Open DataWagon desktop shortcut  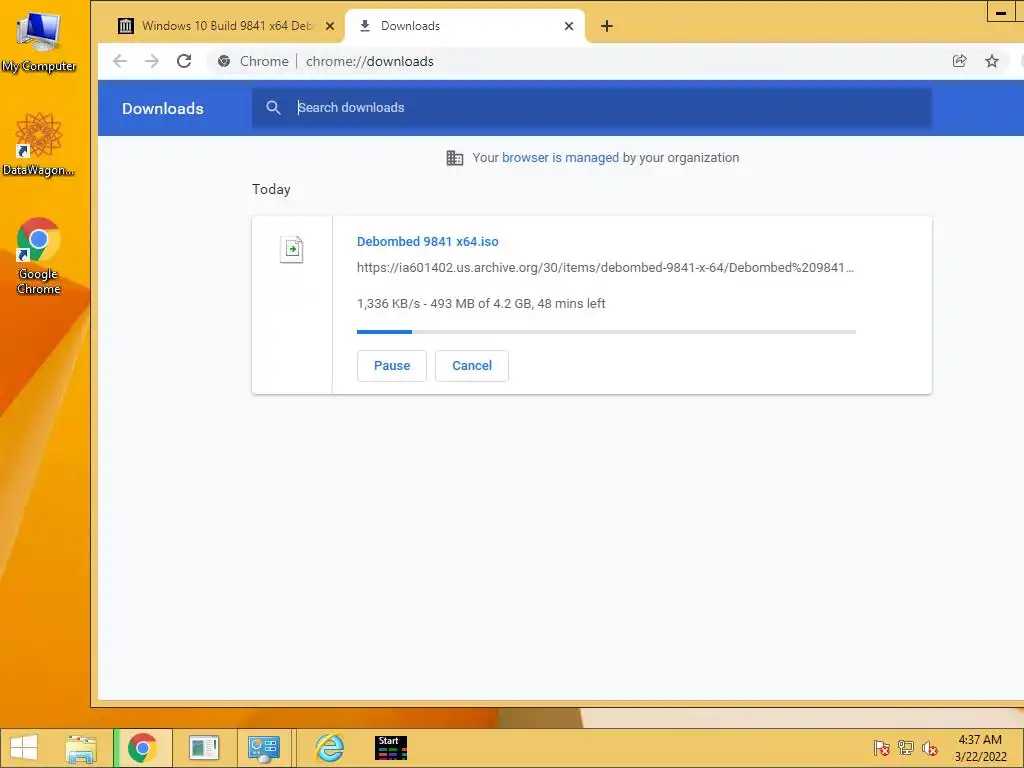[x=39, y=144]
